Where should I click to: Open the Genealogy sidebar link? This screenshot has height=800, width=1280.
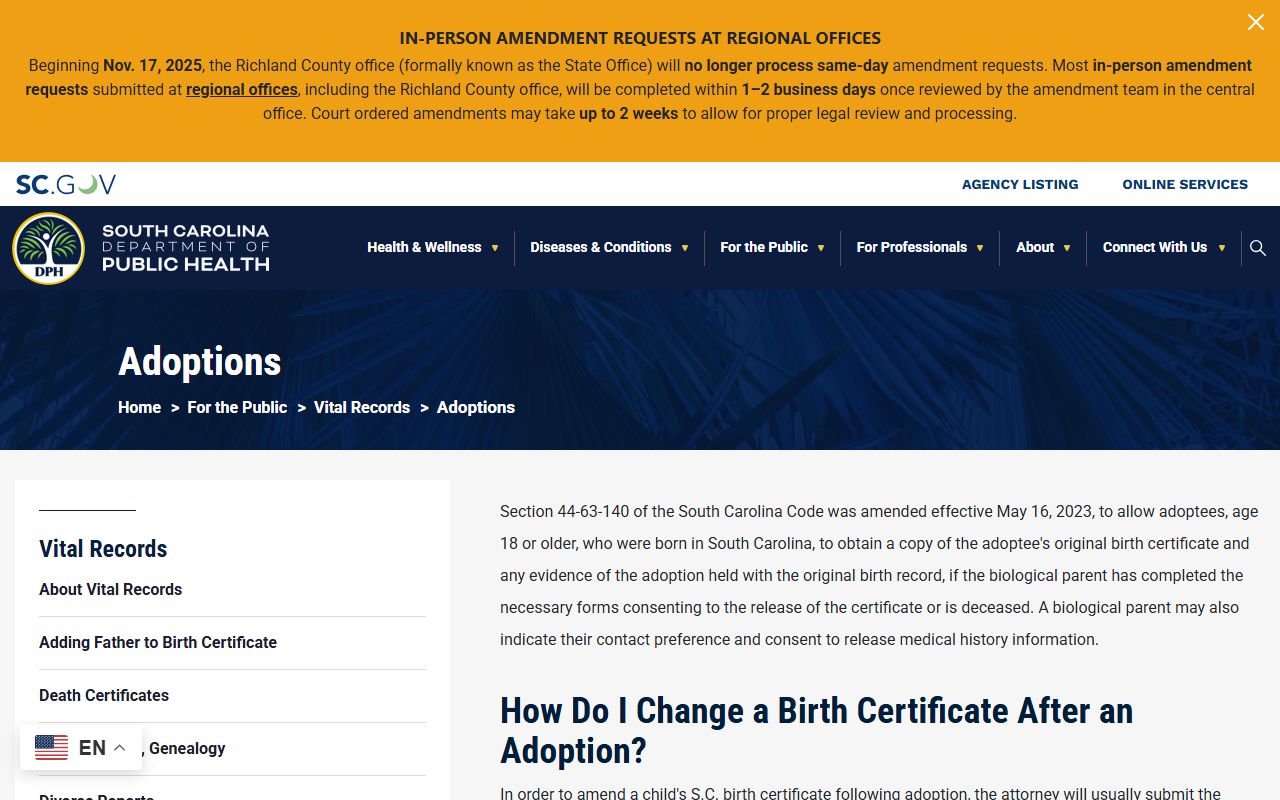186,748
